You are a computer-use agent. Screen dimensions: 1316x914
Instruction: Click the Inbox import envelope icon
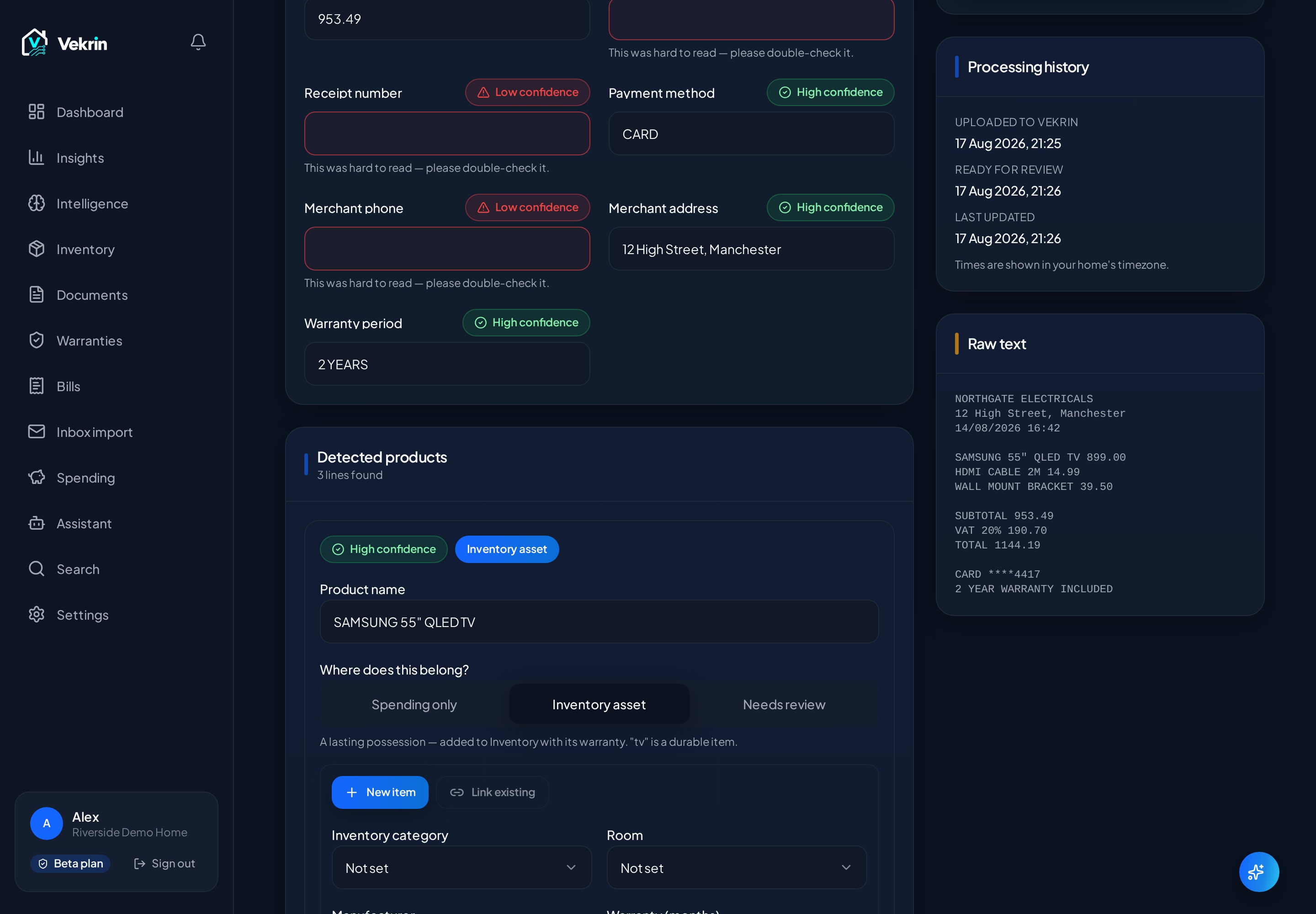[37, 432]
